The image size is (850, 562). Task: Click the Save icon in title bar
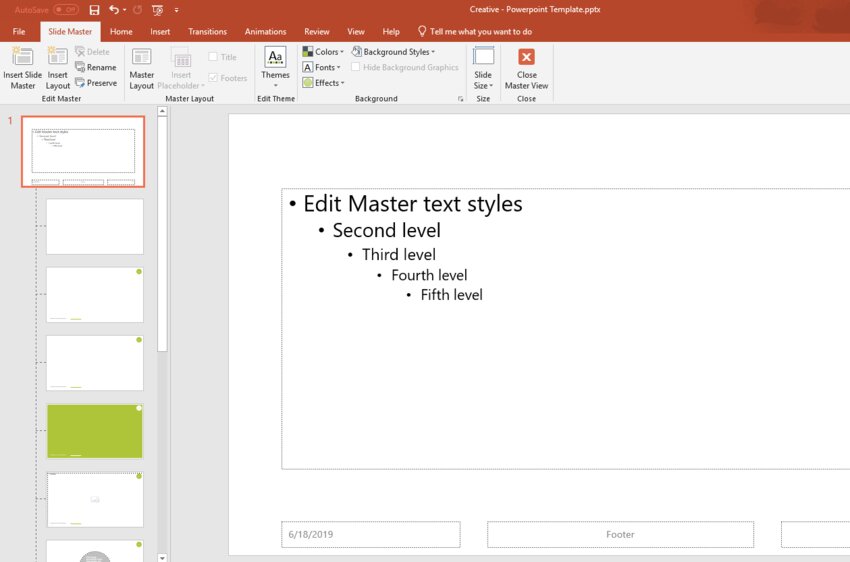[x=94, y=9]
